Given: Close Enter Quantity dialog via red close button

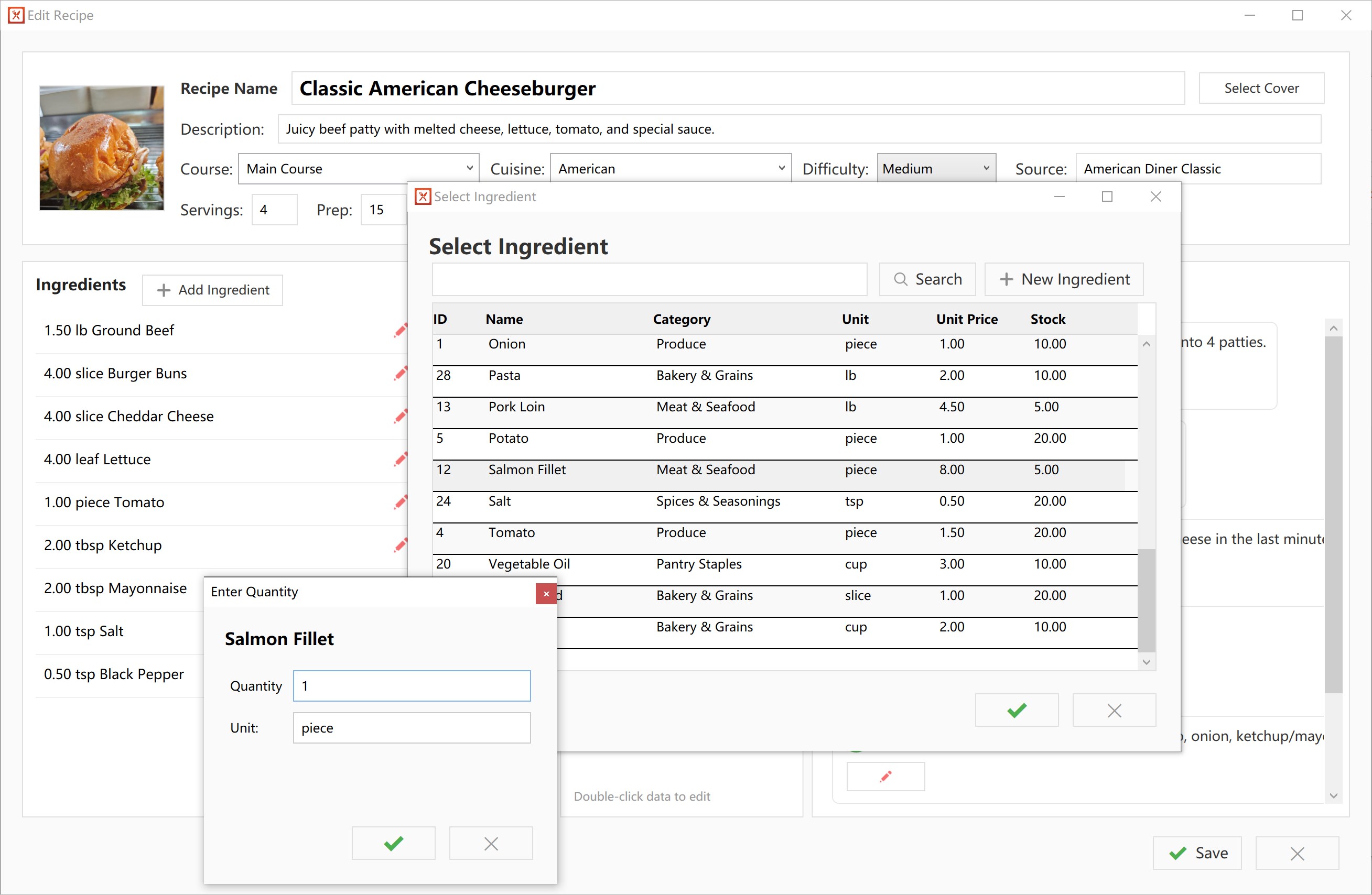Looking at the screenshot, I should pyautogui.click(x=546, y=594).
